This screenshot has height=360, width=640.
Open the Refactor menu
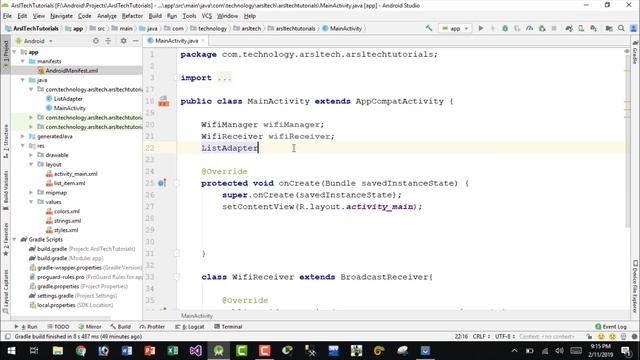(x=132, y=16)
